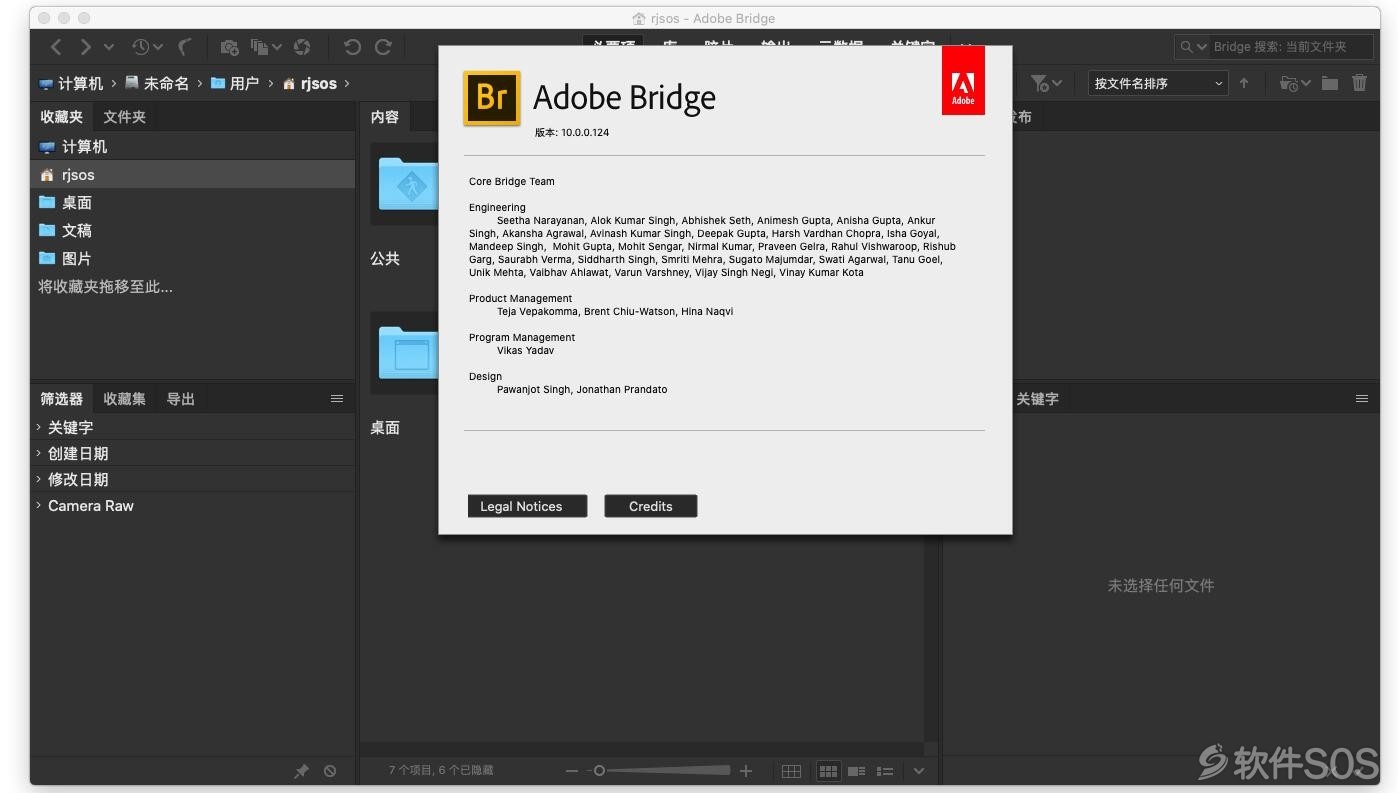Expand the 关键字 filter

[x=39, y=427]
